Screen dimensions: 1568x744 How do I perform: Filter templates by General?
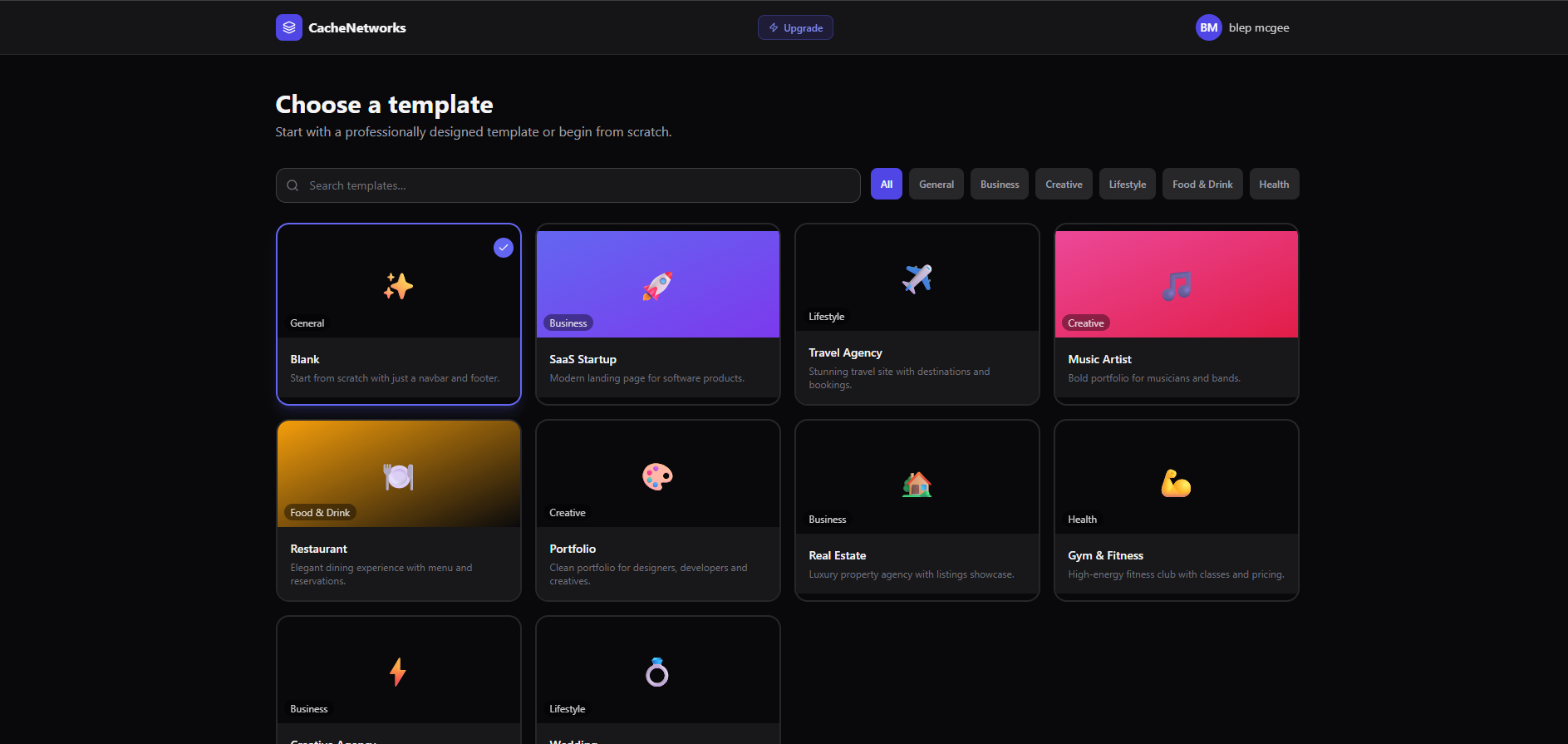936,185
